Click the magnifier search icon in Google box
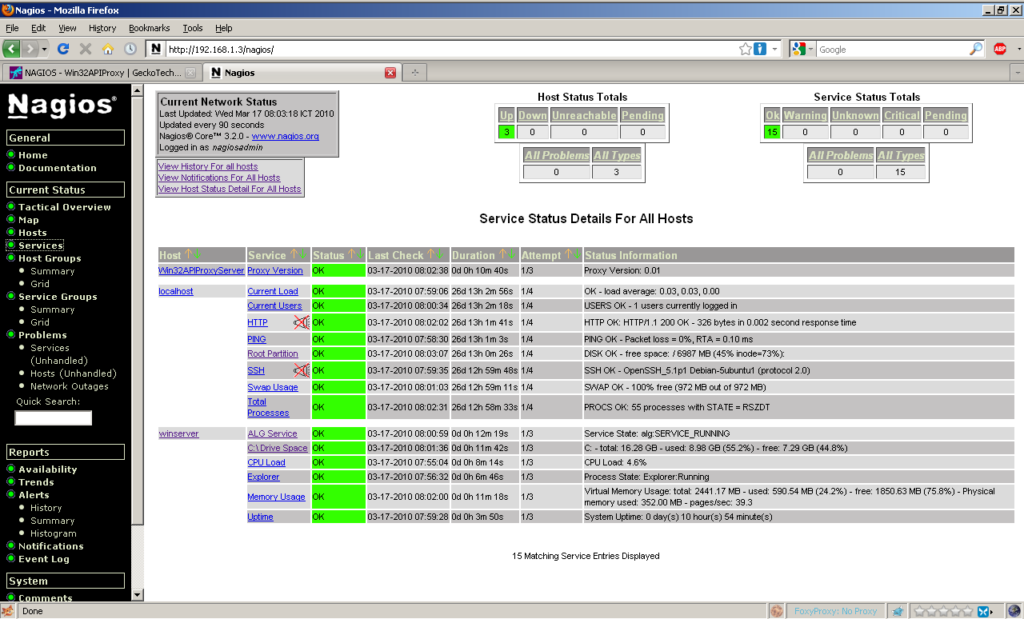The height and width of the screenshot is (619, 1024). [x=976, y=49]
